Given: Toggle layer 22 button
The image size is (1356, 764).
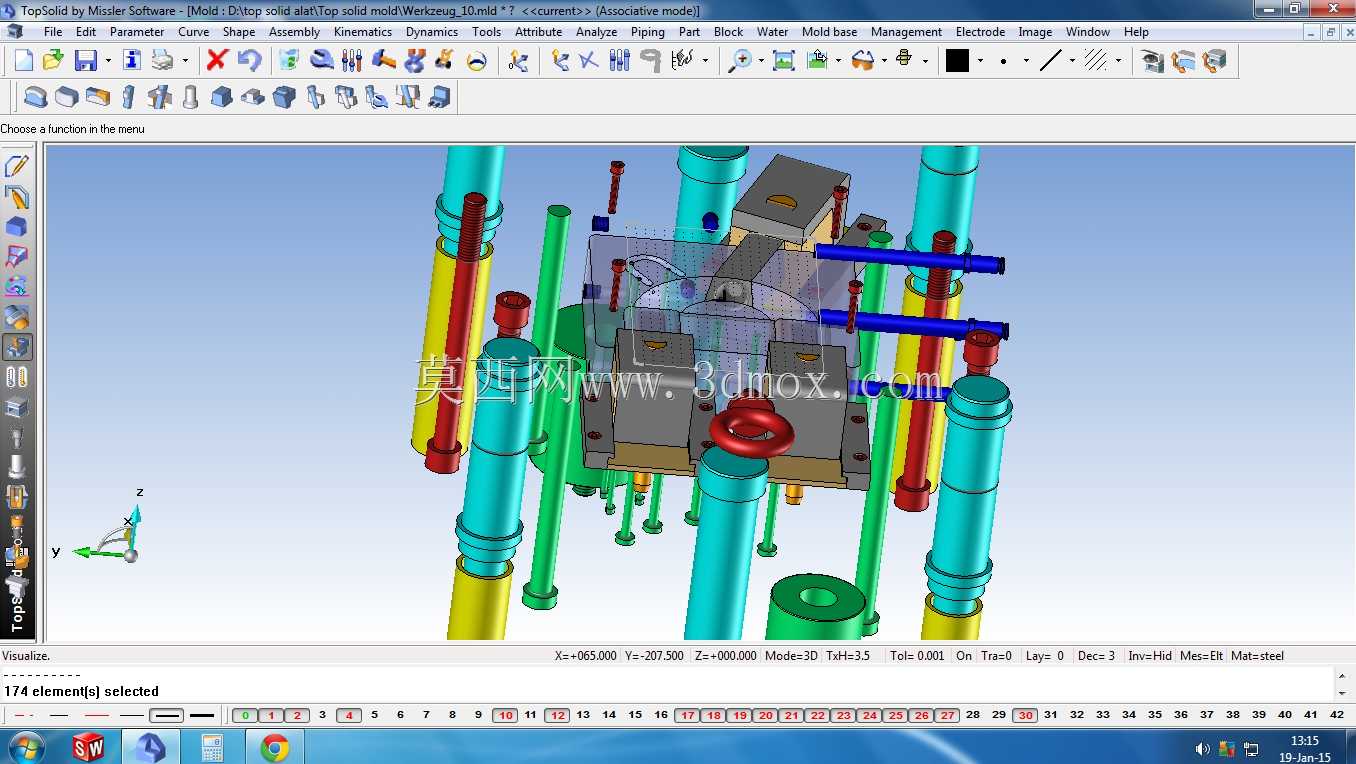Looking at the screenshot, I should click(x=817, y=715).
